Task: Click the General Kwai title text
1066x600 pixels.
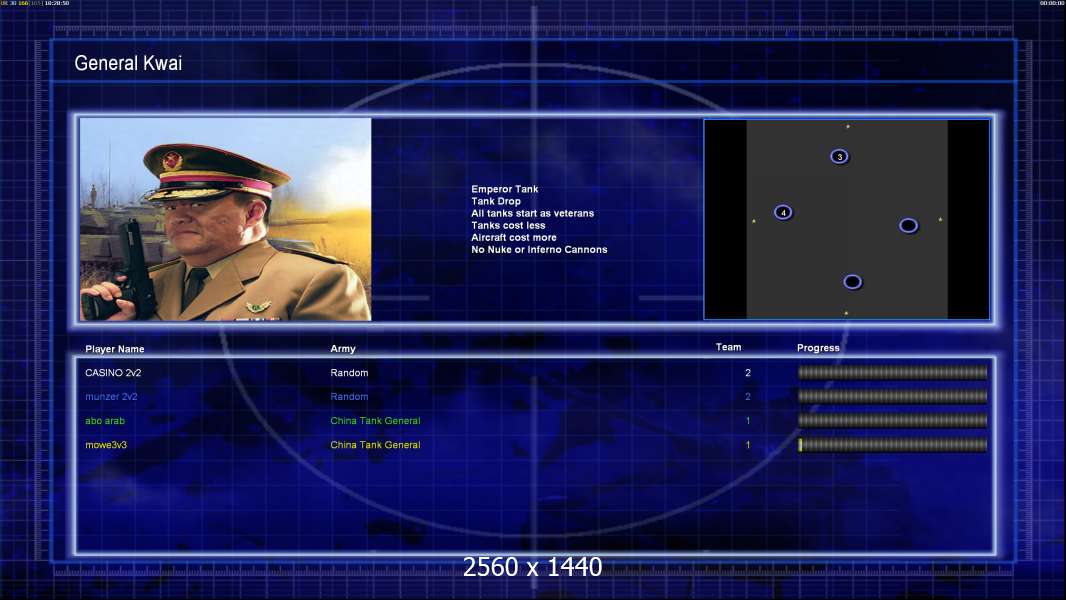Action: pos(128,63)
